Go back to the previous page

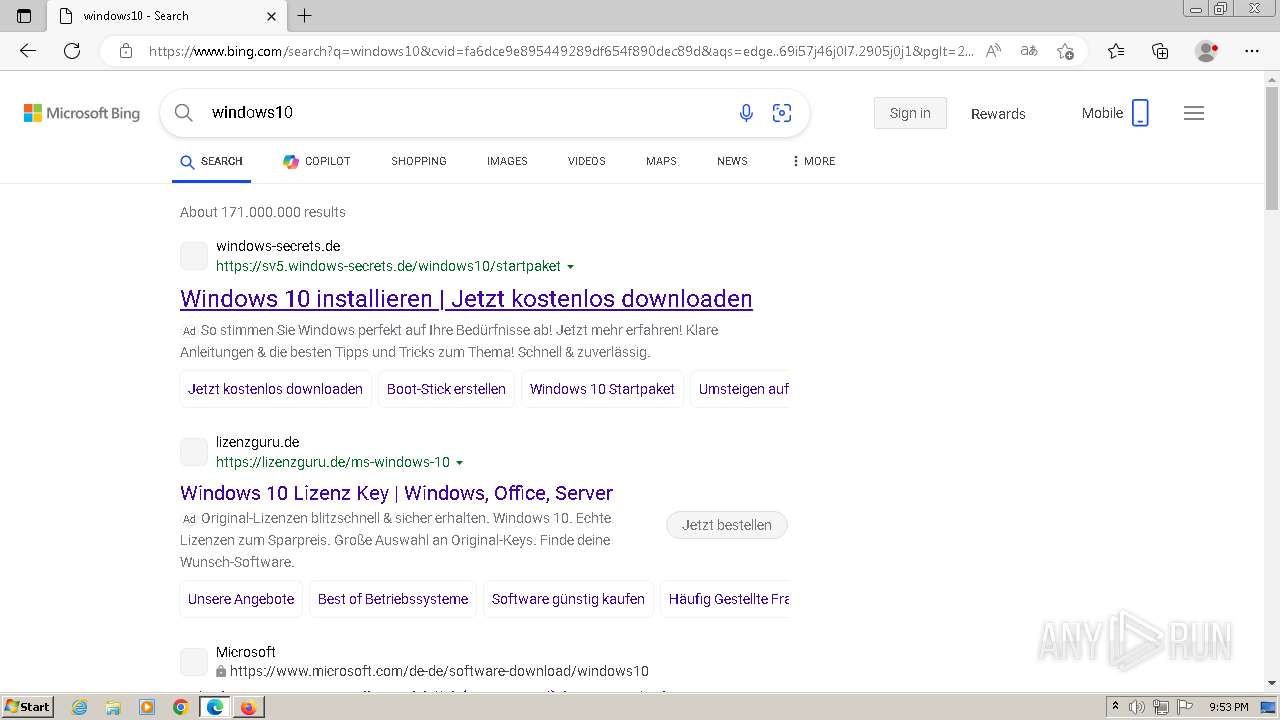click(x=28, y=51)
